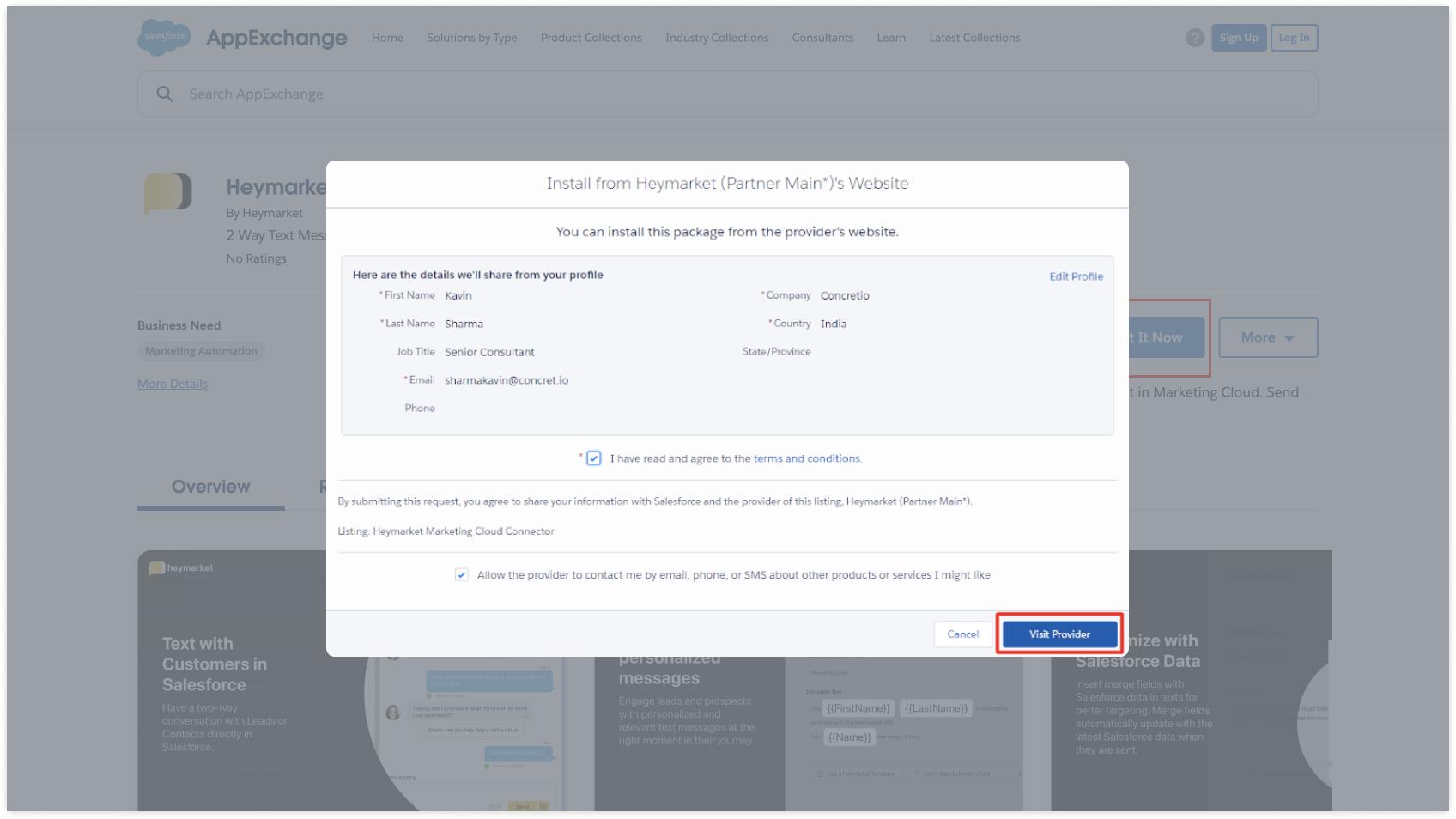This screenshot has width=1456, height=819.
Task: Open the Salesforce Data thumbnail
Action: 1192,681
